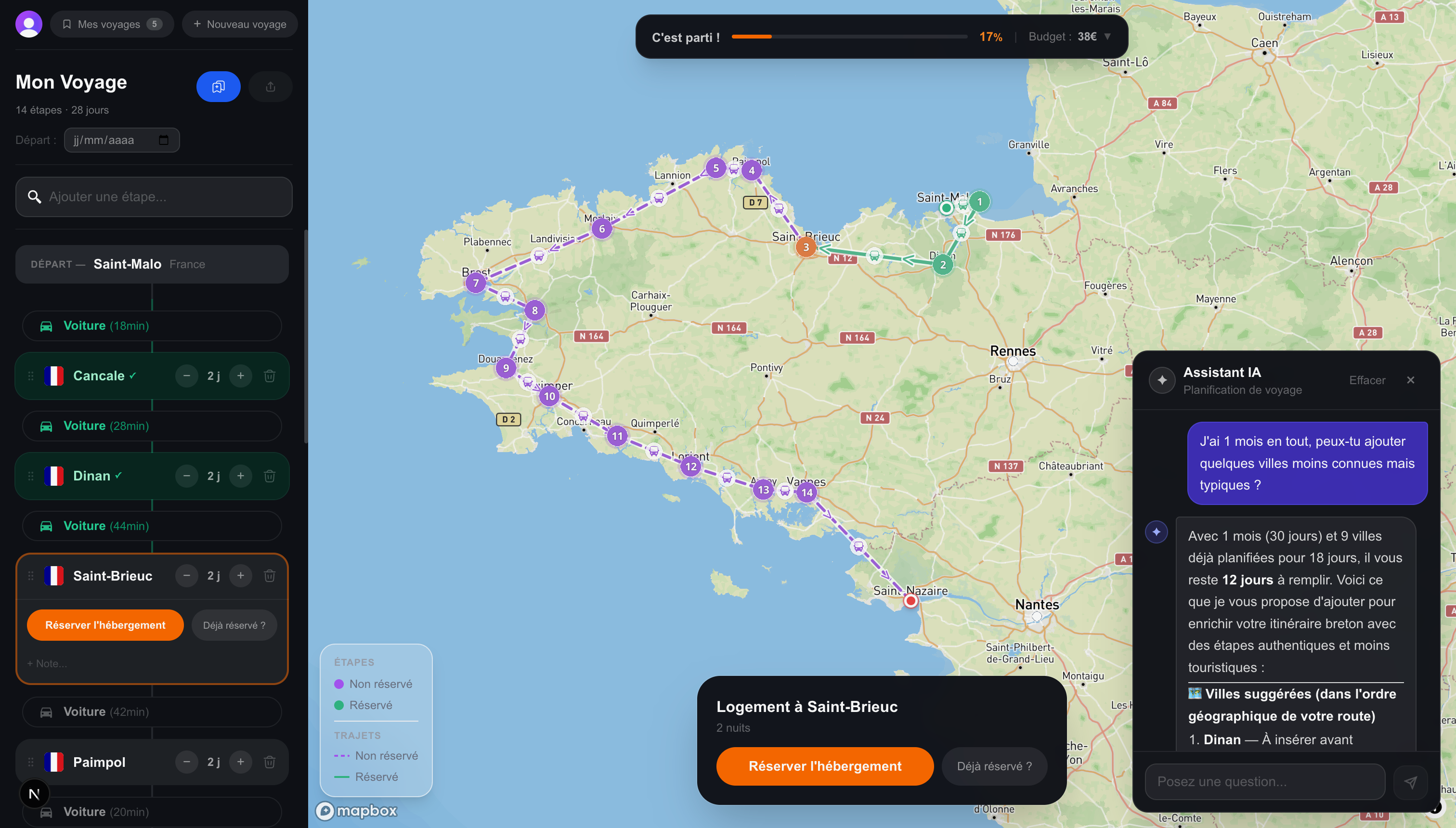Click the red end marker at Saint-Nazaire

[910, 601]
